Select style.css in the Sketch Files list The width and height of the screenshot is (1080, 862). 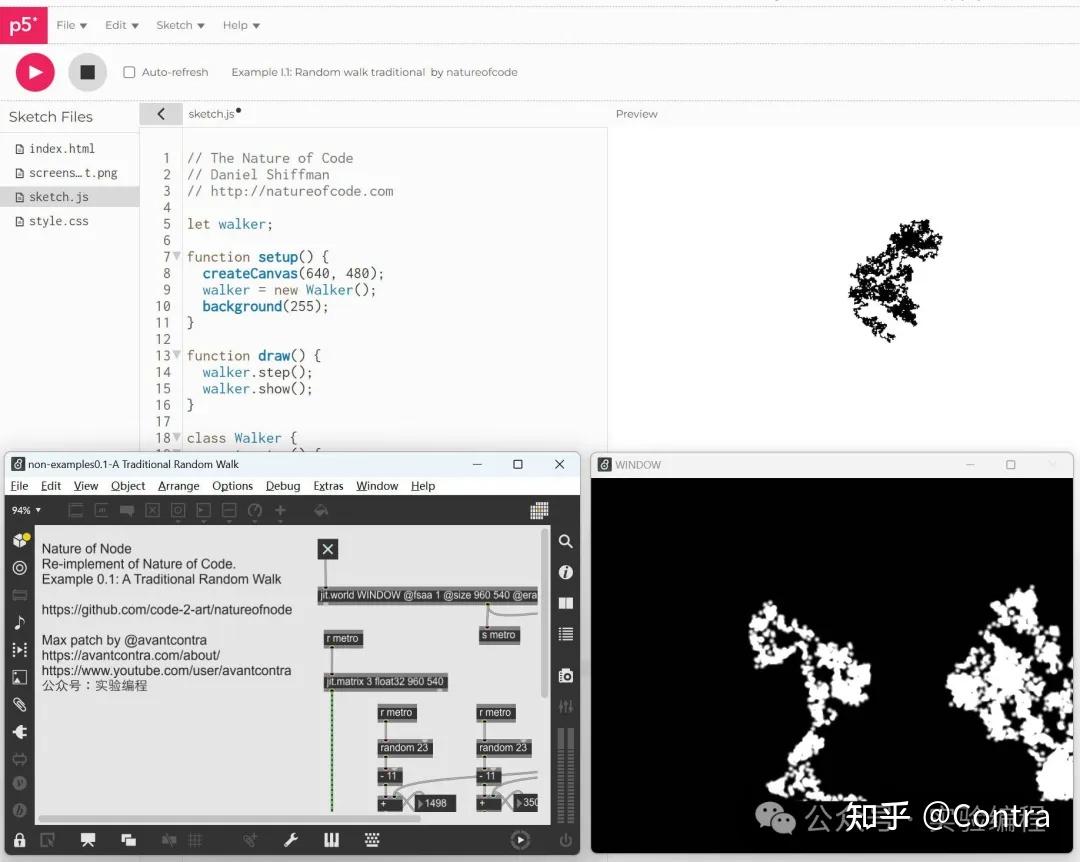60,221
